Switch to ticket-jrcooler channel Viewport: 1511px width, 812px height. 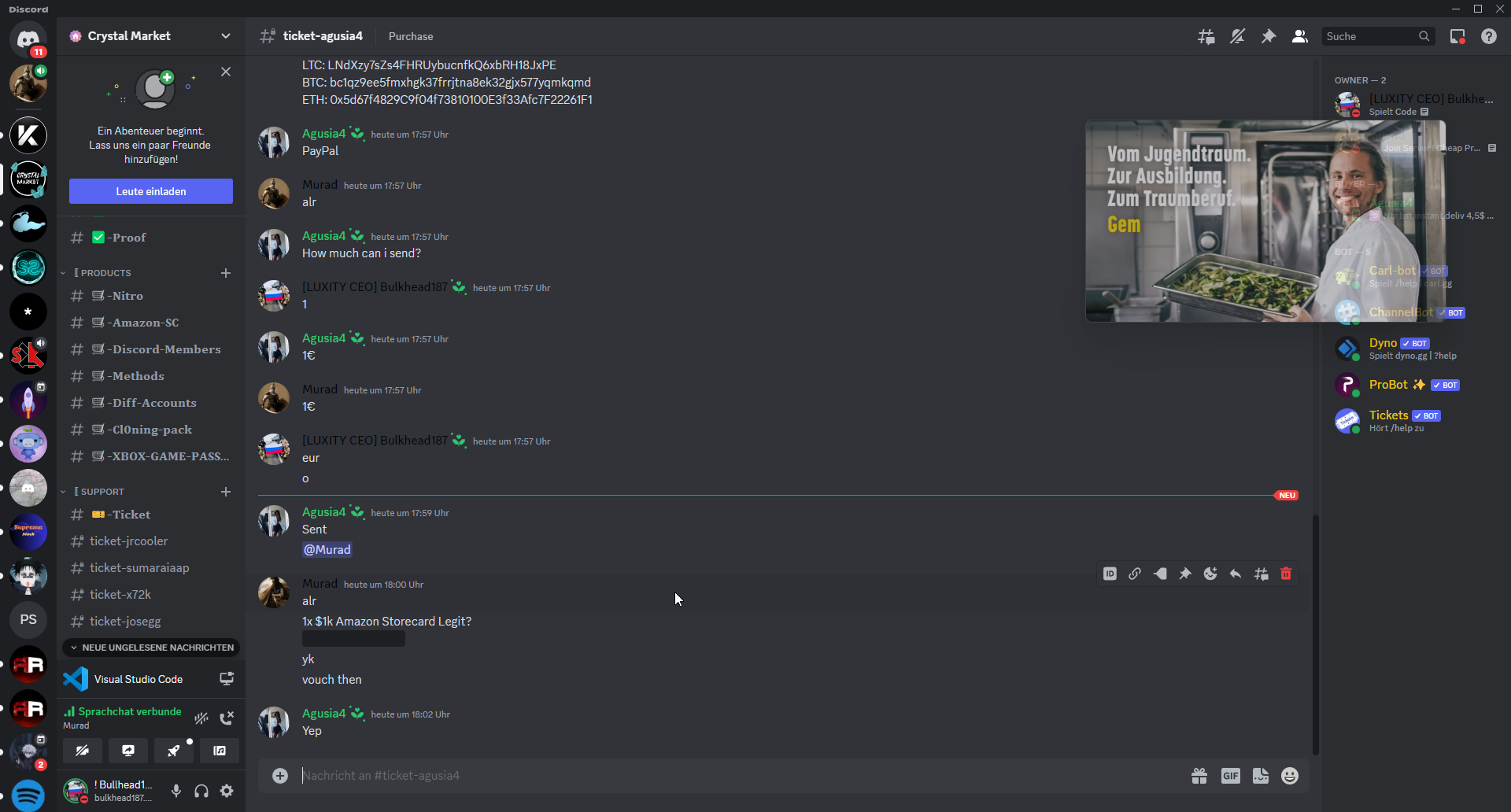point(128,541)
